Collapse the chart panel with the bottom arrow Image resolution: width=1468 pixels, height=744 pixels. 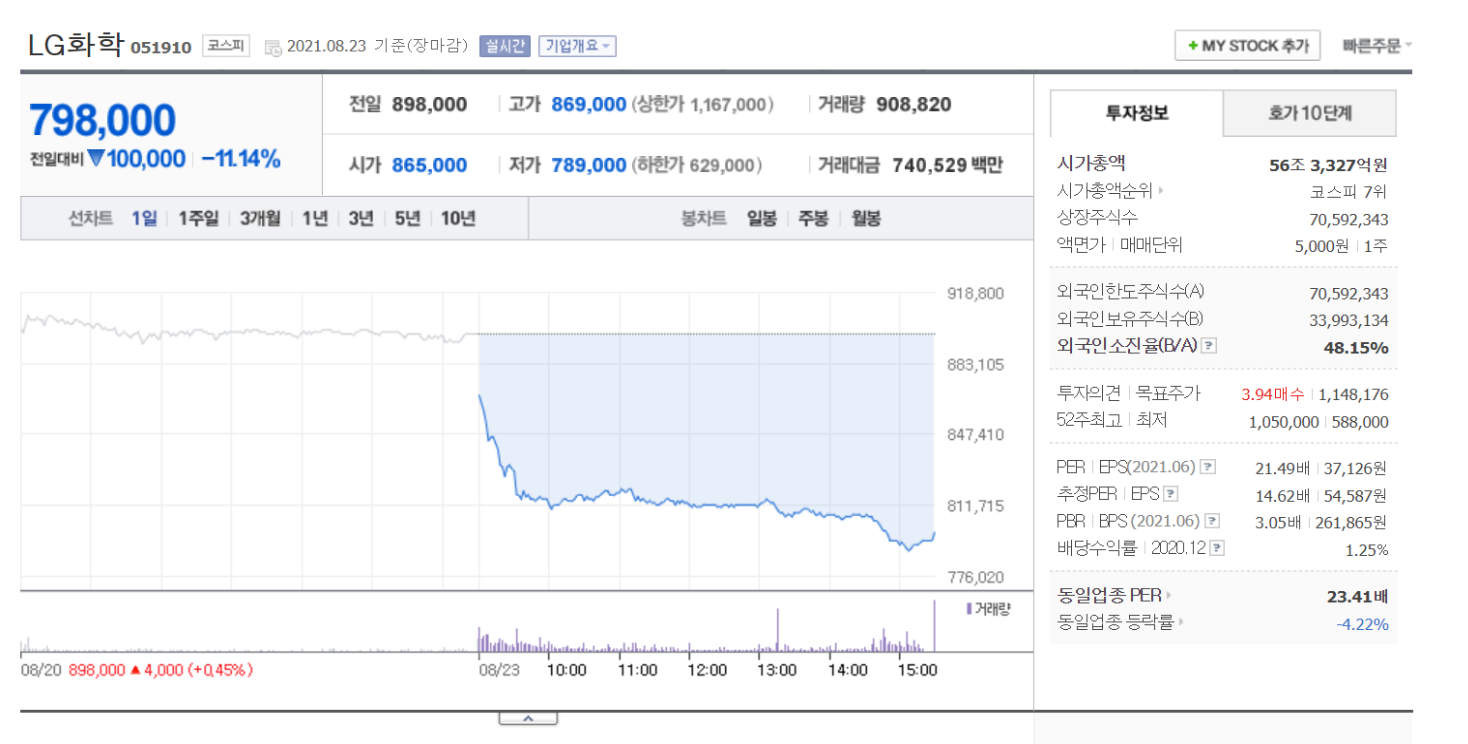(x=528, y=718)
